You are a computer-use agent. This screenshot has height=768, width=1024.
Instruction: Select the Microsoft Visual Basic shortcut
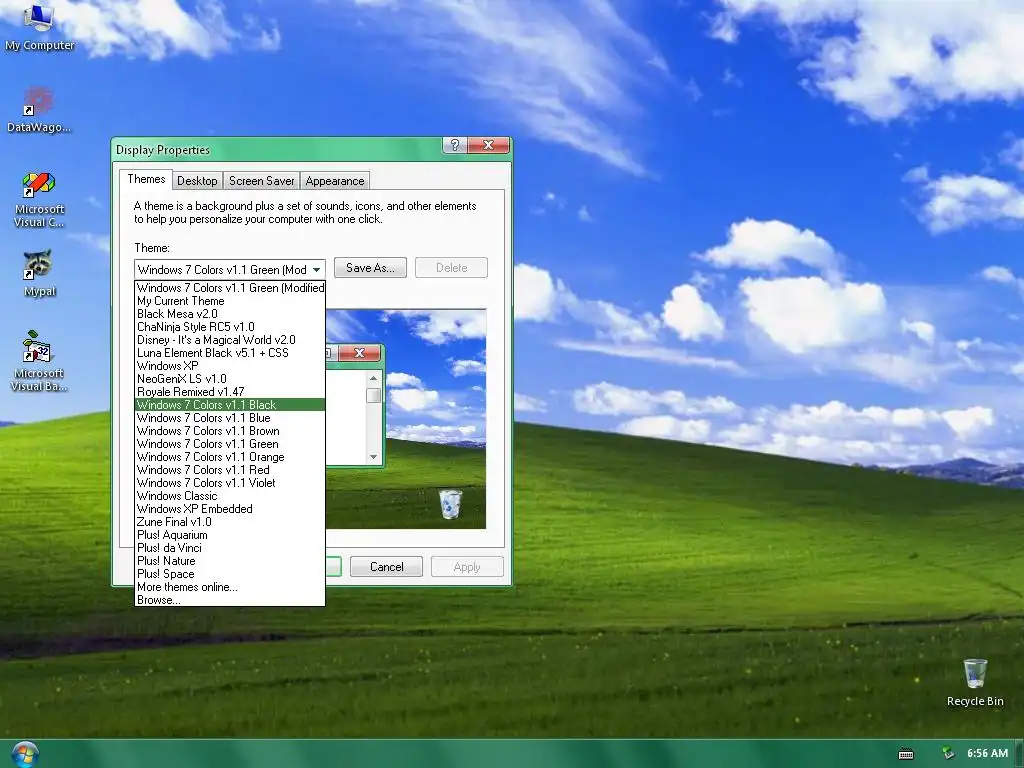pyautogui.click(x=39, y=361)
